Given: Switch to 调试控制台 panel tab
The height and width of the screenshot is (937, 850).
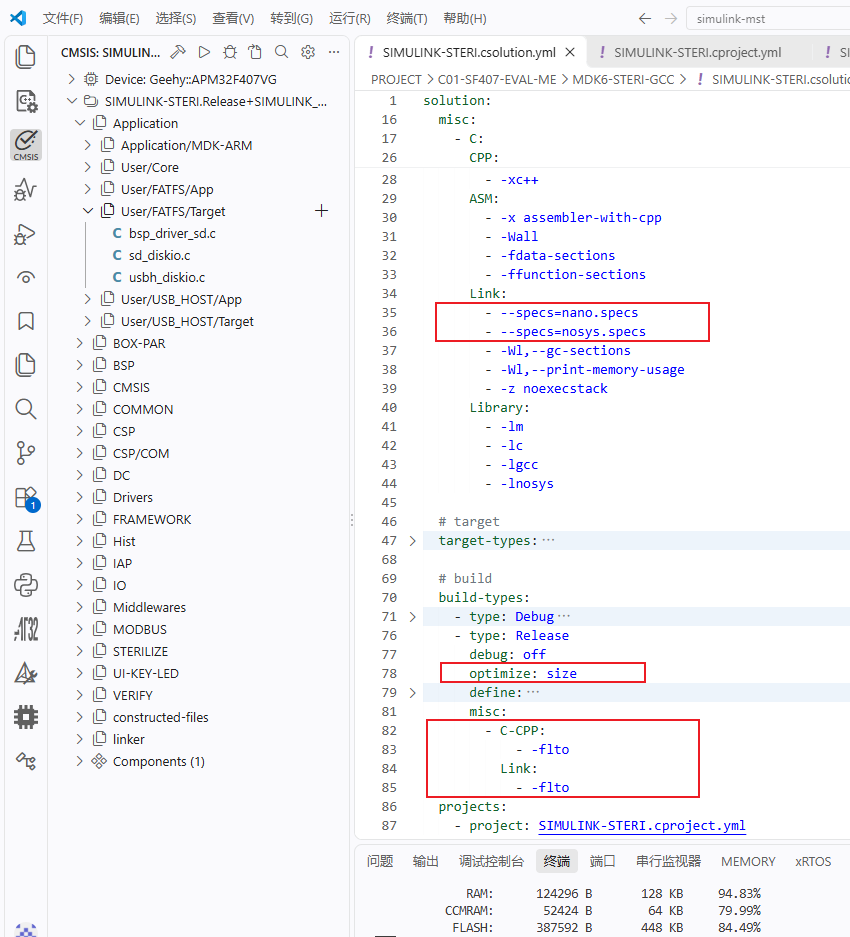Looking at the screenshot, I should pyautogui.click(x=491, y=861).
